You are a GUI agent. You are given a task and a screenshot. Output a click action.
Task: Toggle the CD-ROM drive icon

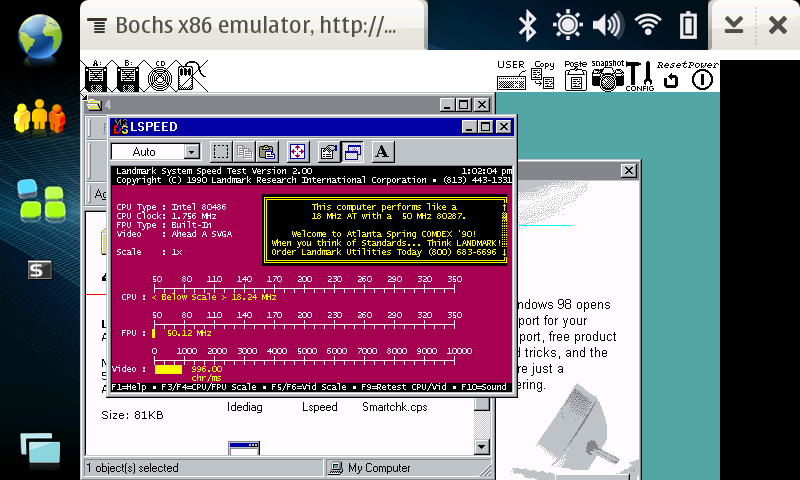pos(160,77)
